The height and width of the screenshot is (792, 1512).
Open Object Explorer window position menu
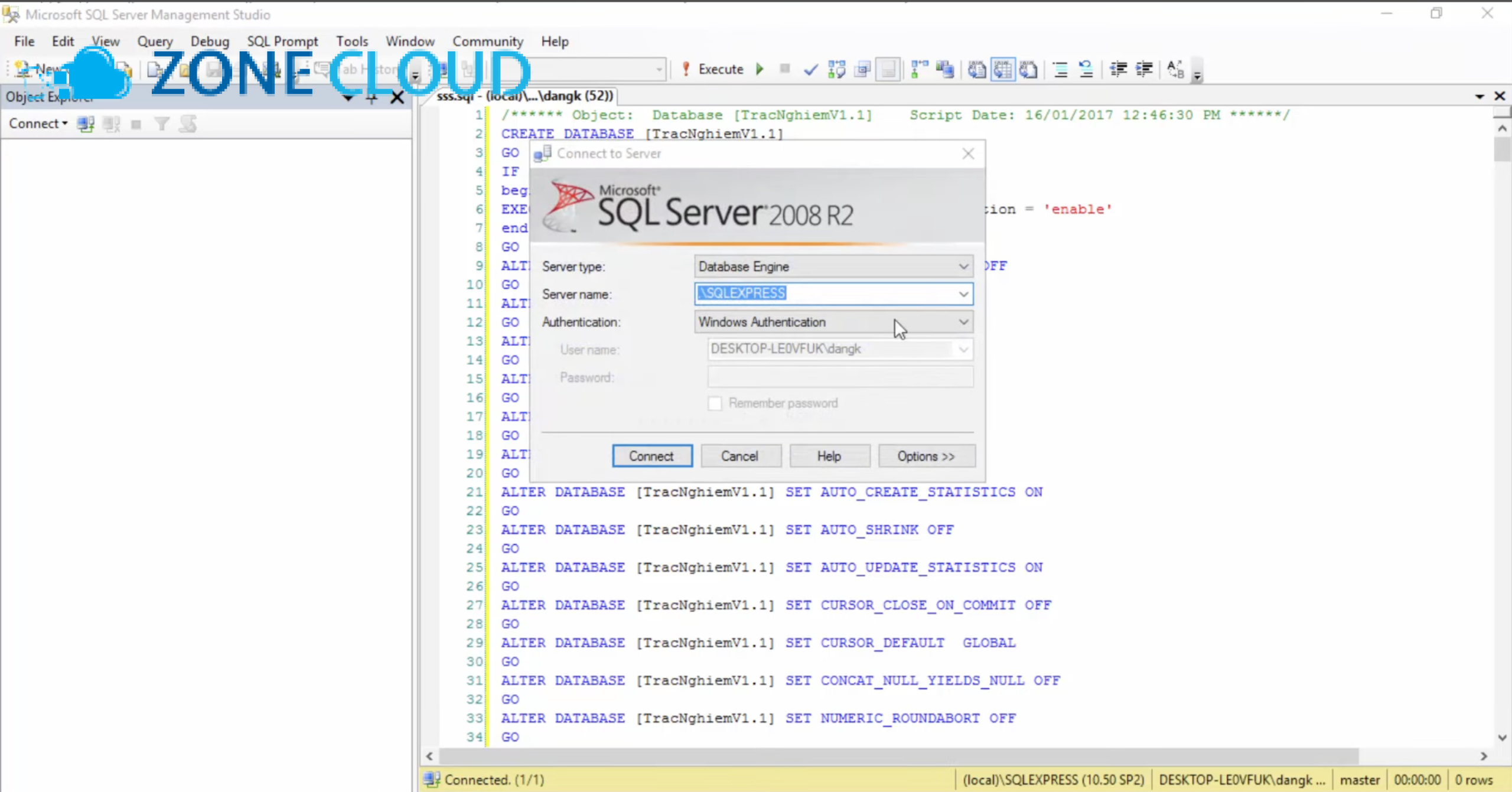tap(348, 97)
